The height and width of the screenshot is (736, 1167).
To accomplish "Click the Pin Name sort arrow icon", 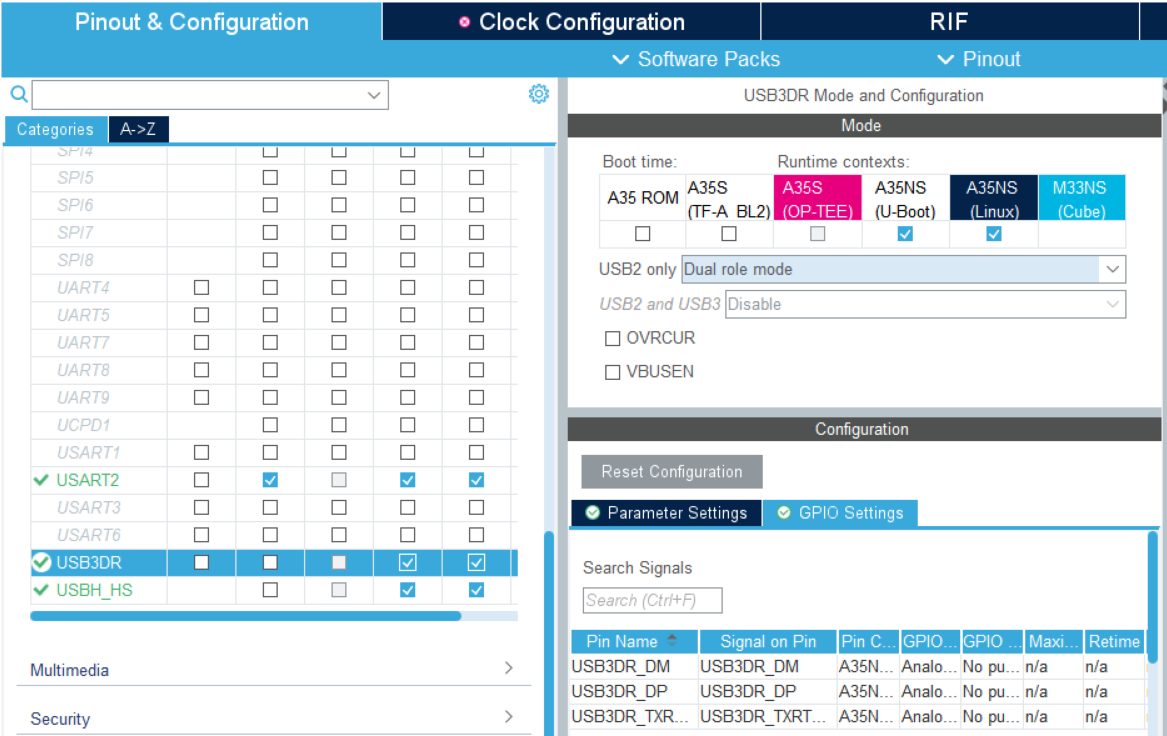I will (x=671, y=641).
